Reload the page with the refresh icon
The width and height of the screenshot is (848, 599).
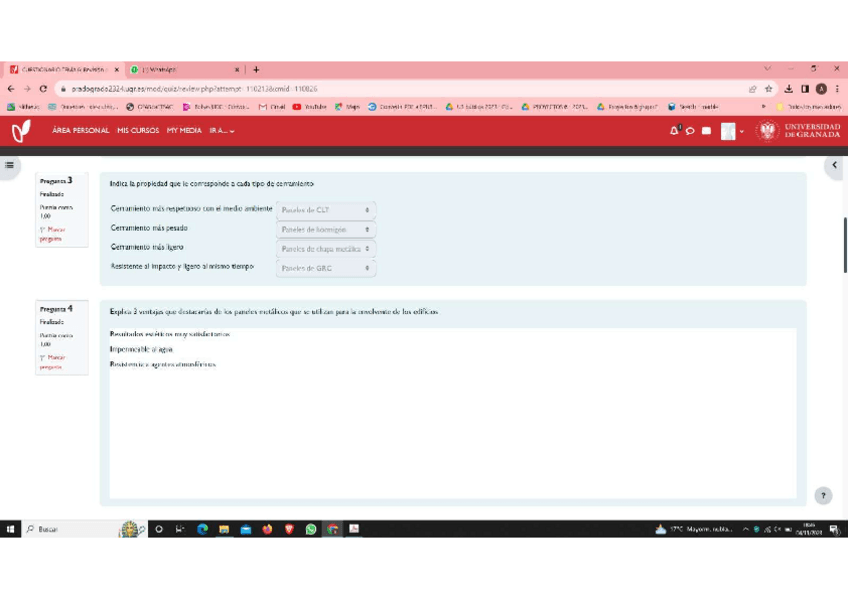tap(43, 89)
